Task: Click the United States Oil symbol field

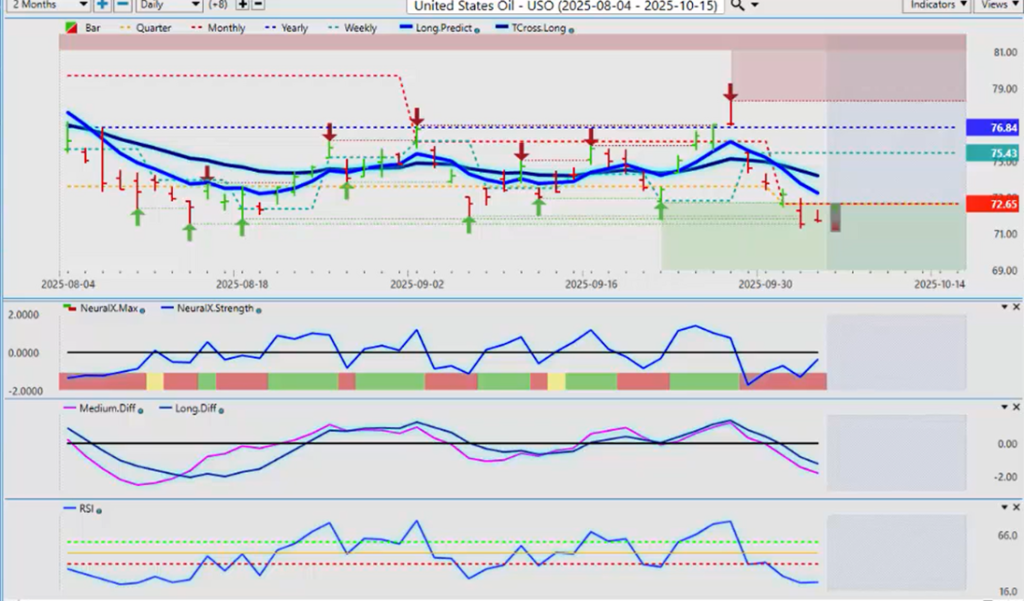Action: 565,5
